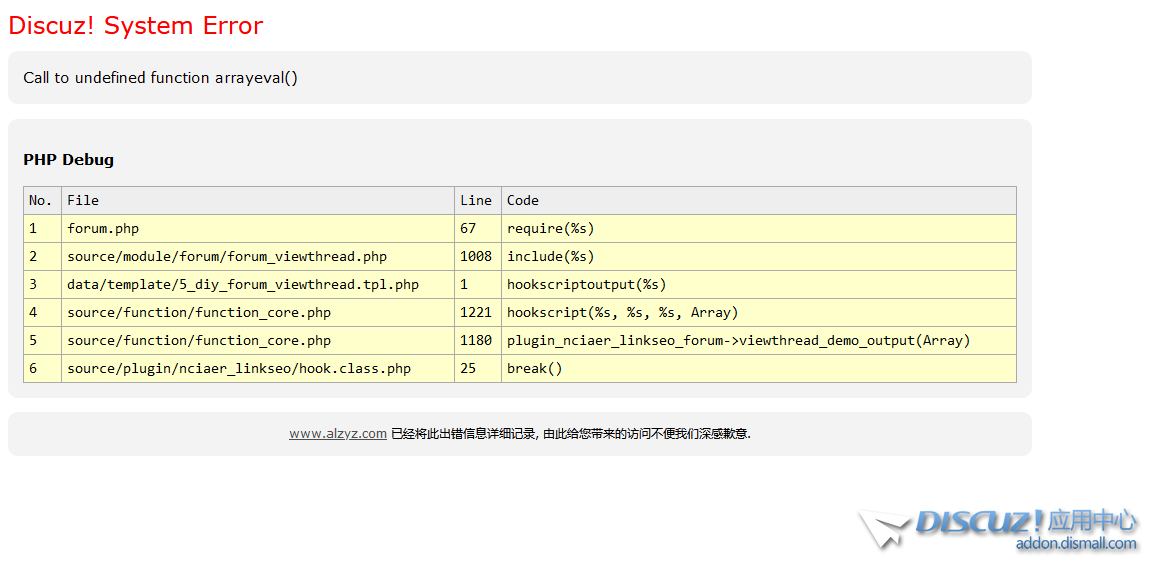Screen dimensions: 1155x569
Task: Click the hookscriptoutput(%s) code cell
Action: pos(586,285)
